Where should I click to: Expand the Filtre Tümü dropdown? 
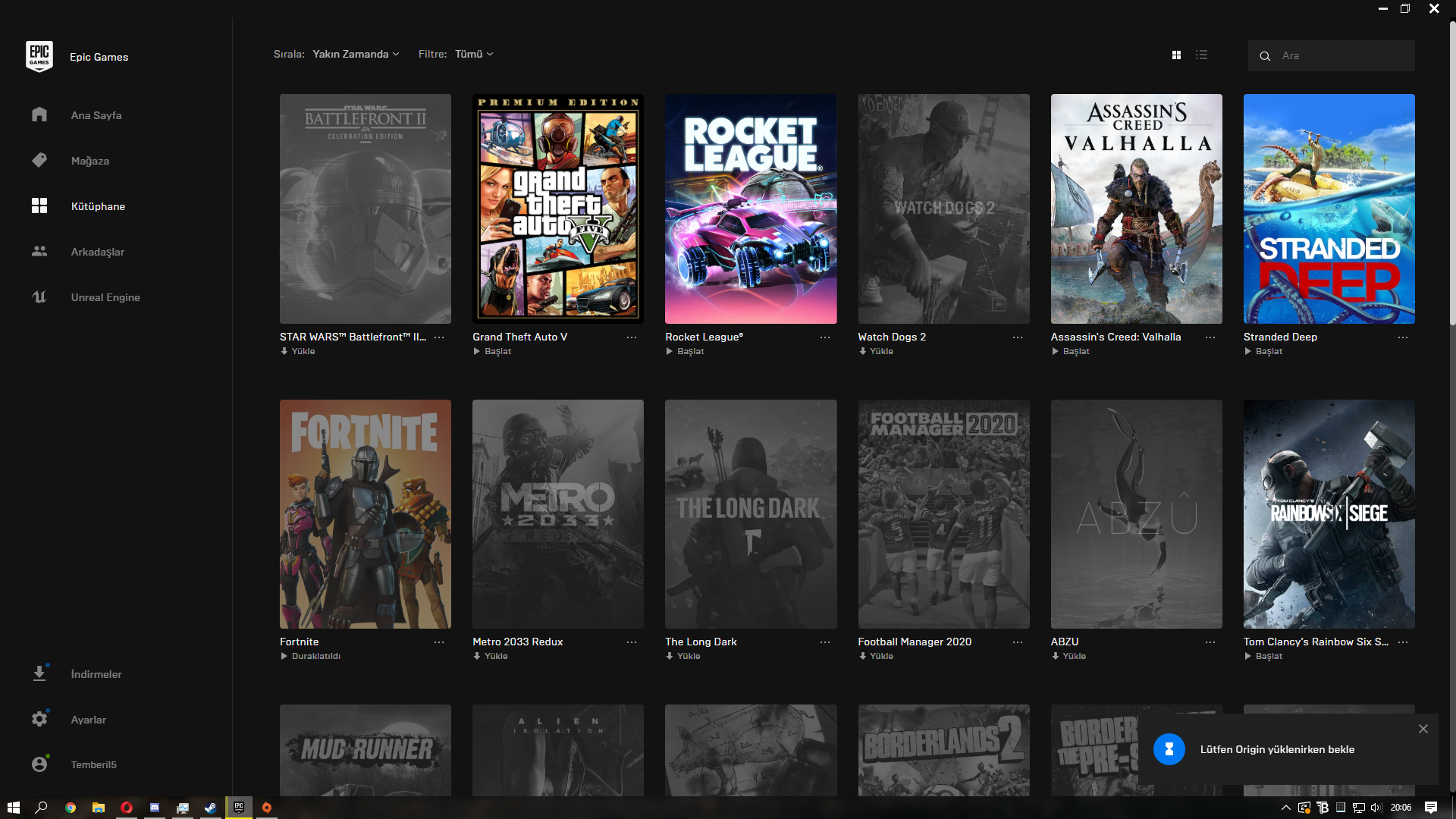pyautogui.click(x=474, y=54)
